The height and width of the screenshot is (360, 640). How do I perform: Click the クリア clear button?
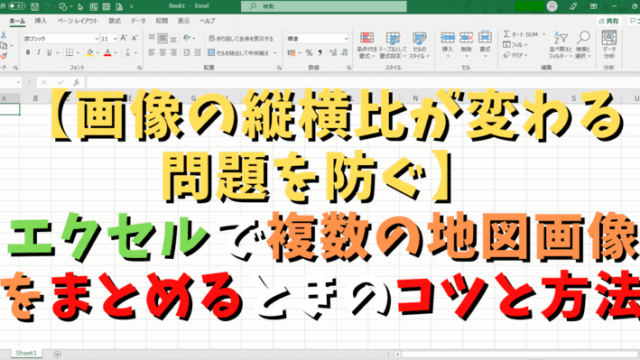516,55
